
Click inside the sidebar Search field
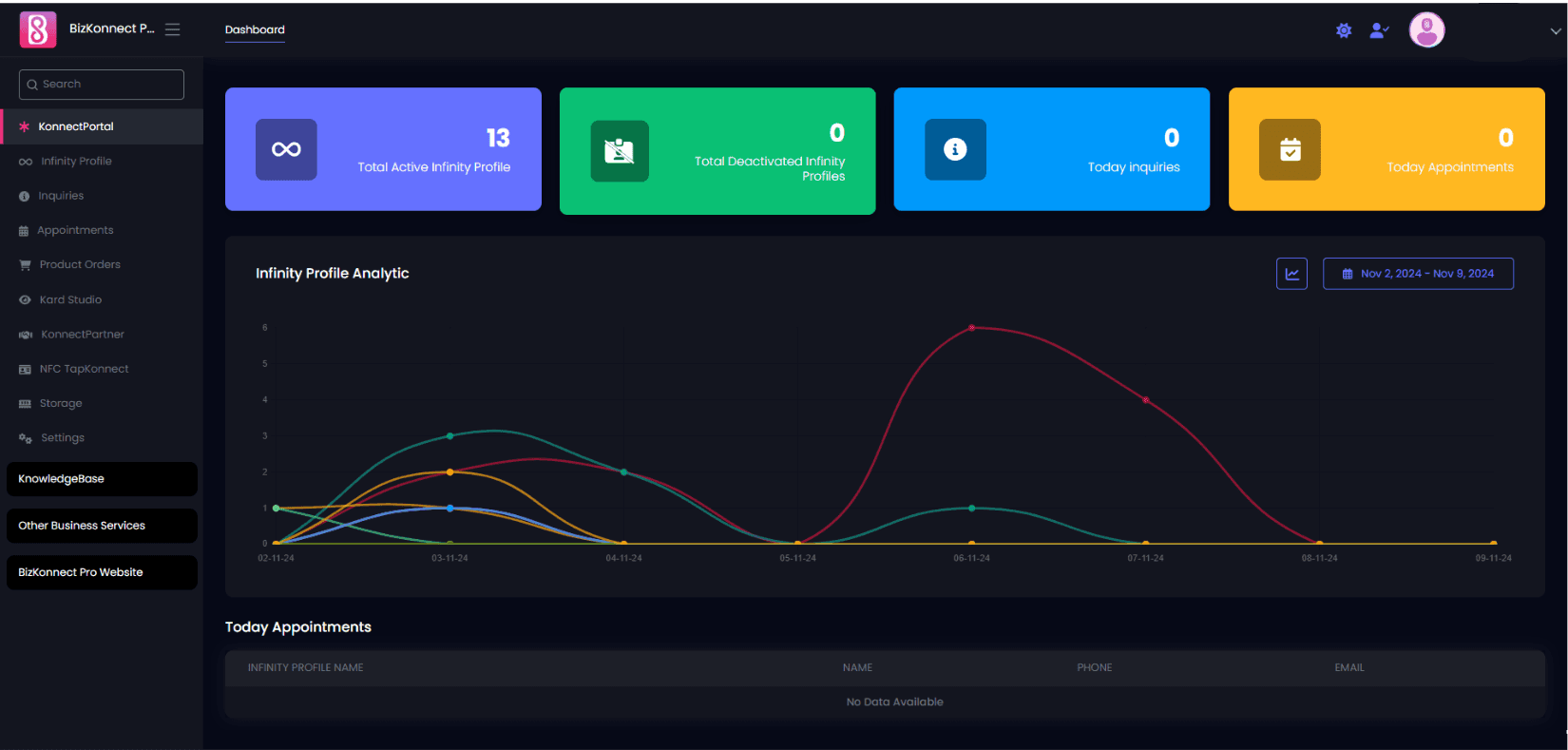click(x=102, y=85)
